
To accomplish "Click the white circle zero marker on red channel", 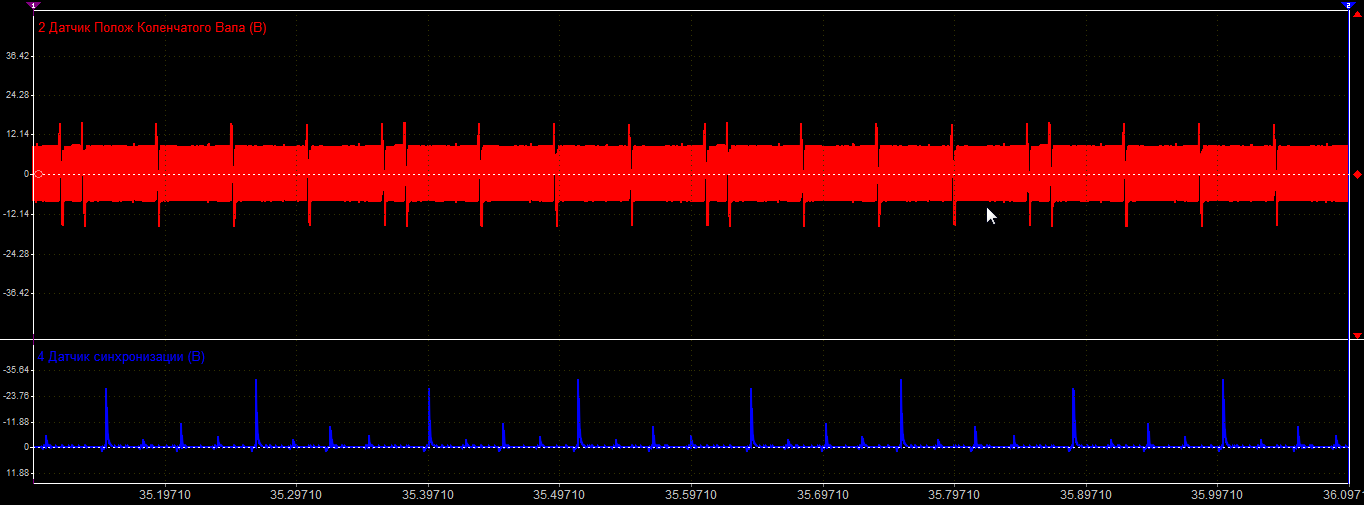I will pos(38,174).
